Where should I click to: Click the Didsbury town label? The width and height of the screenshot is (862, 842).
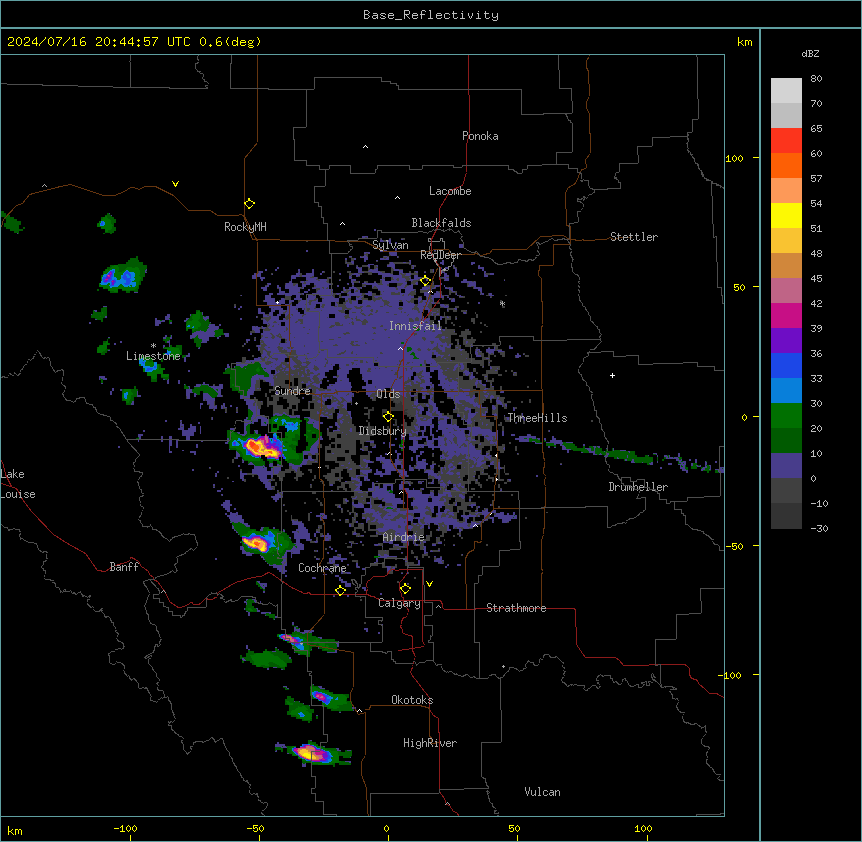coord(382,431)
